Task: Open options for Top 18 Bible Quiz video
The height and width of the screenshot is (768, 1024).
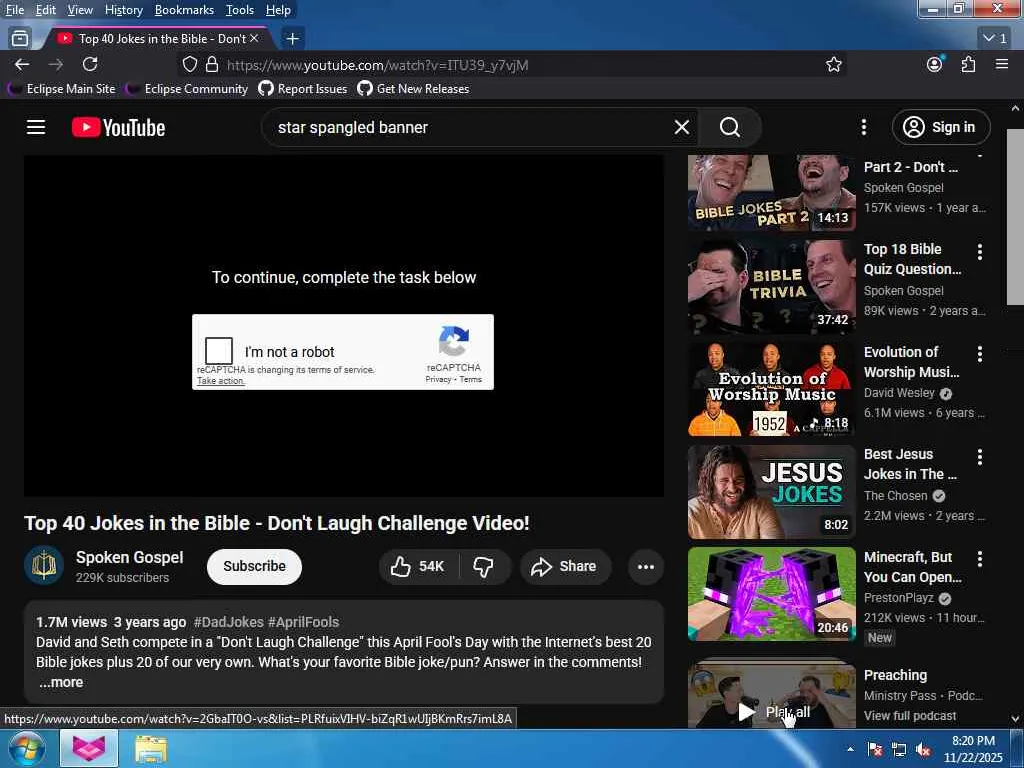Action: point(979,251)
